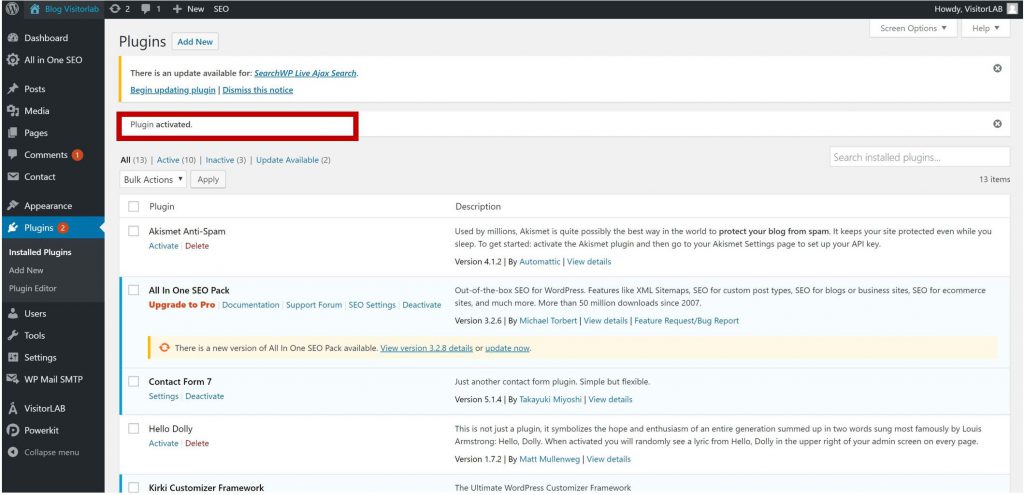
Task: Click the WP Mail SMTP envelope icon
Action: point(12,379)
